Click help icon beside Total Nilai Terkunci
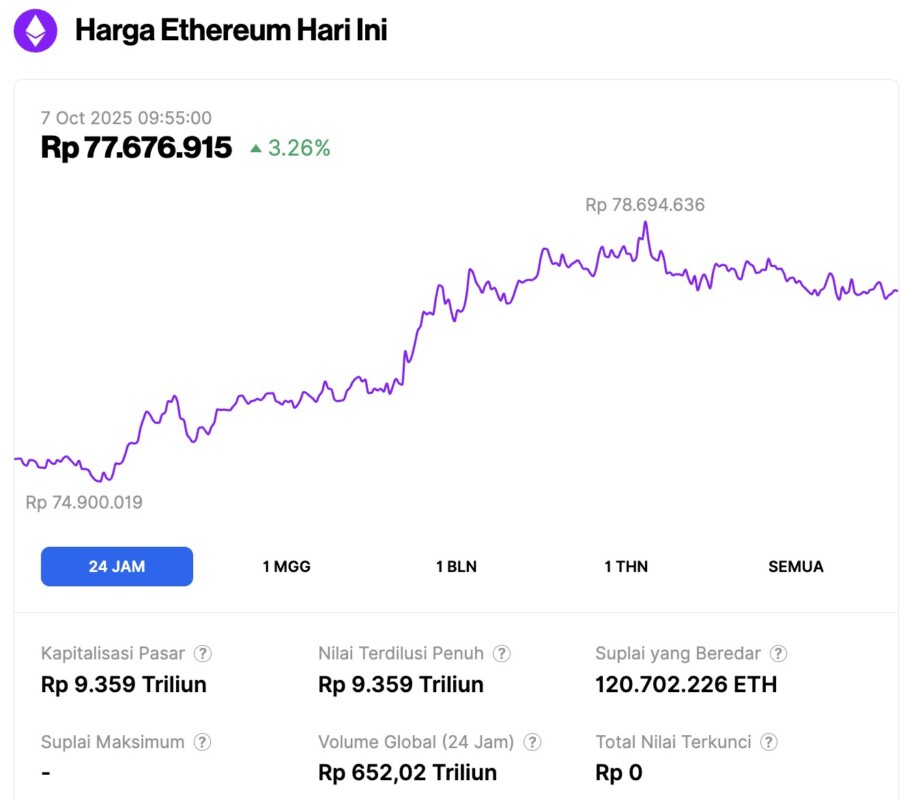This screenshot has height=800, width=901. [x=769, y=742]
